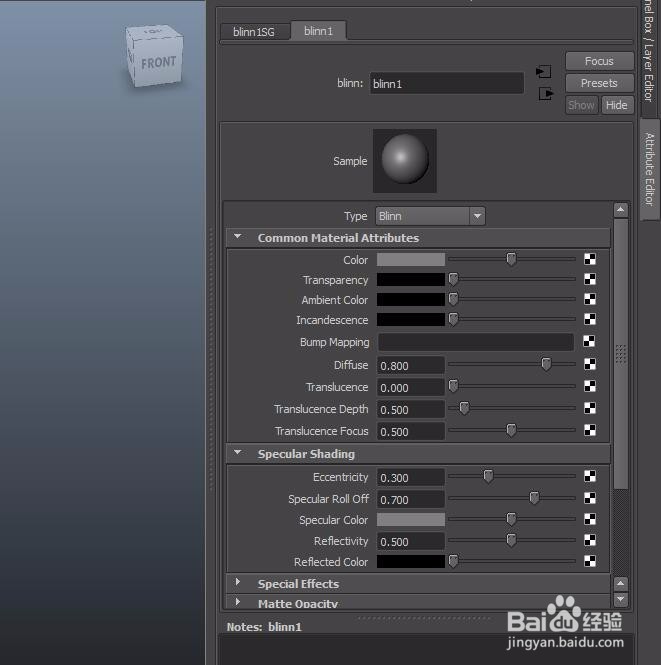Expand the Special Effects section
Viewport: 661px width, 665px height.
pos(238,582)
